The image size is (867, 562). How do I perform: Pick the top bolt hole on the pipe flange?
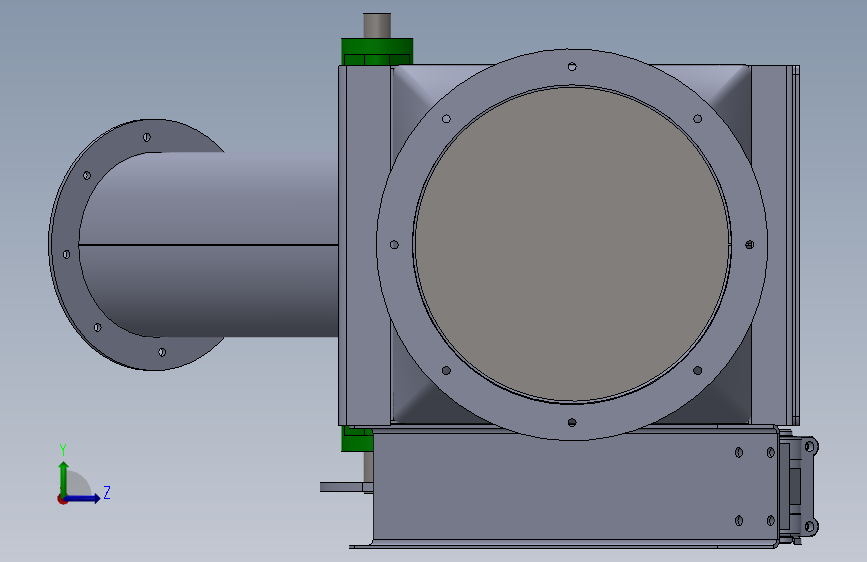point(147,137)
